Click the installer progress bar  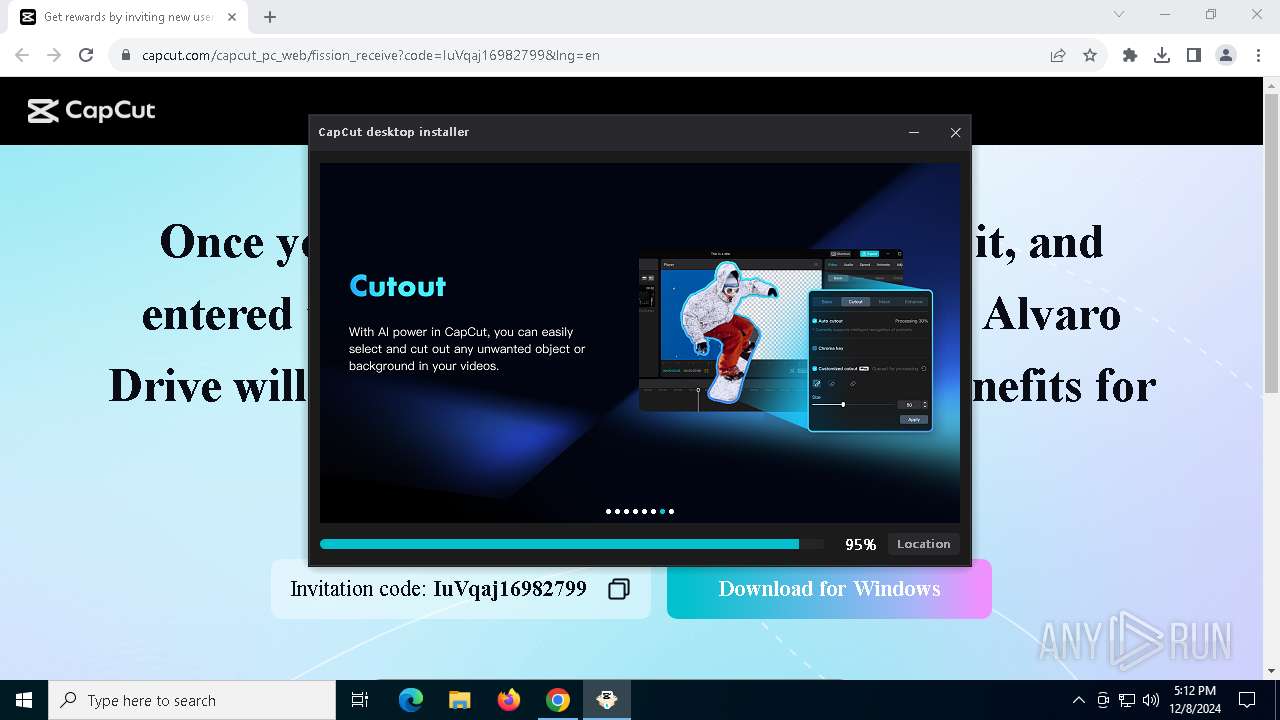[x=572, y=544]
